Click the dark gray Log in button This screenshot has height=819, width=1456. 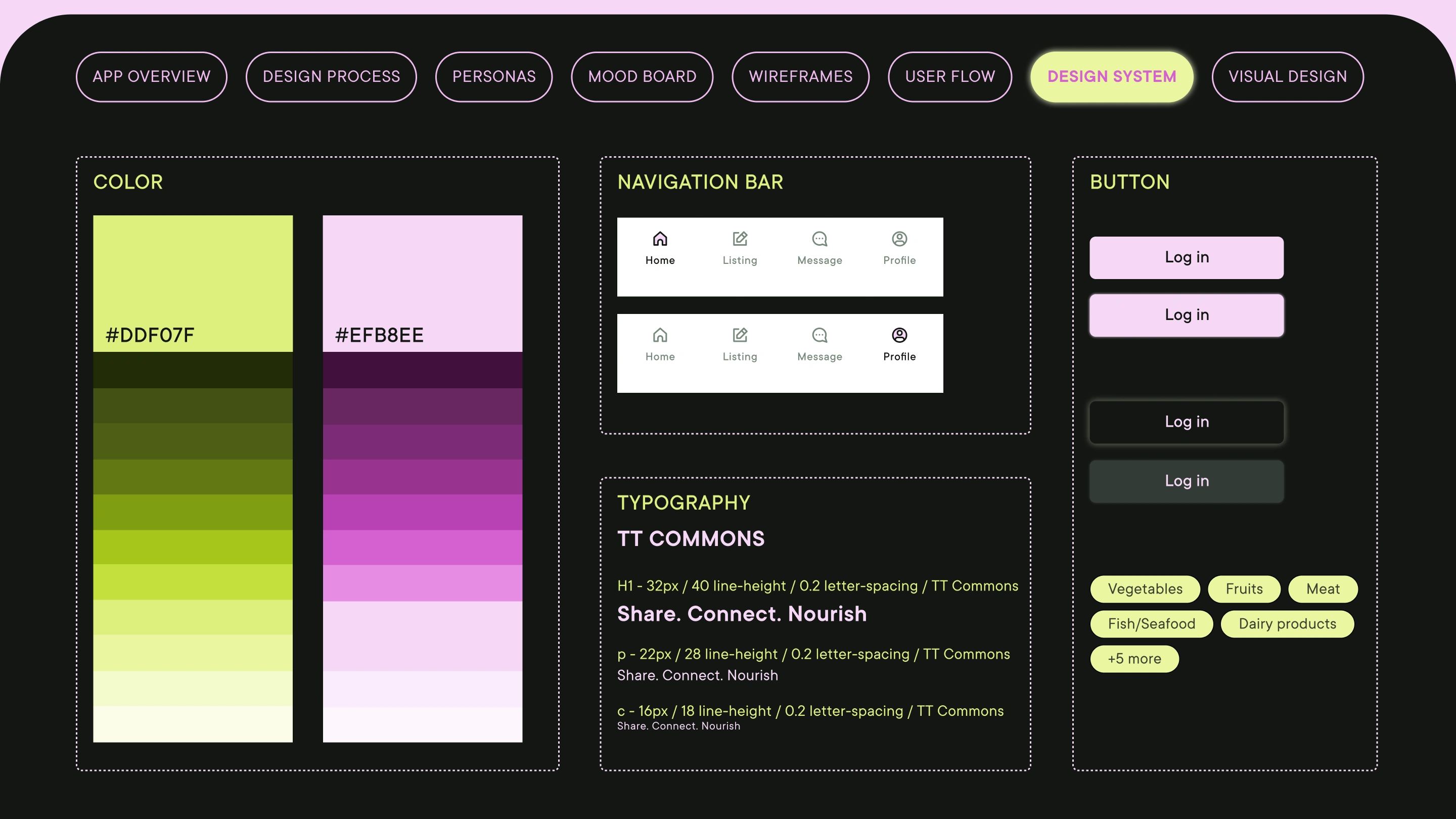pyautogui.click(x=1187, y=482)
